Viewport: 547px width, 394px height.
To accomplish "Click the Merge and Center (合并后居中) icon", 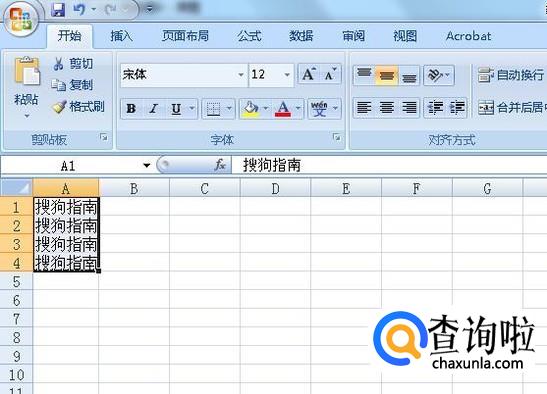I will click(x=486, y=107).
